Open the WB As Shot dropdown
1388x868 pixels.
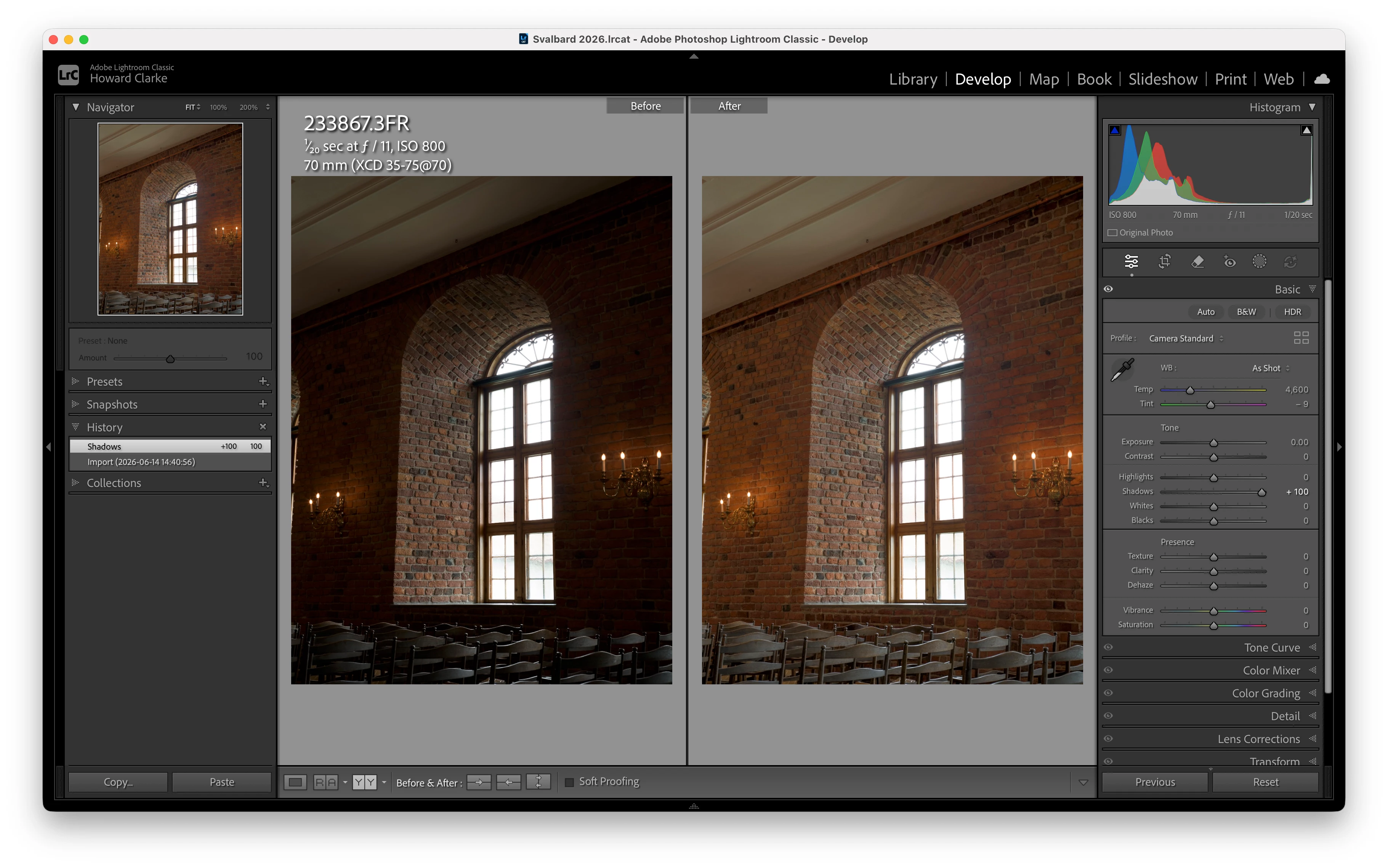[1271, 368]
